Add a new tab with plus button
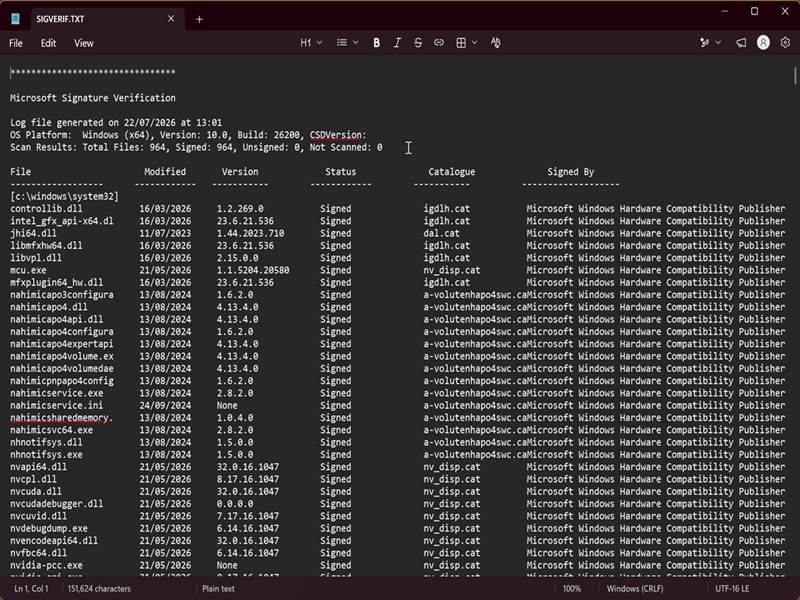The image size is (800, 600). 199,19
